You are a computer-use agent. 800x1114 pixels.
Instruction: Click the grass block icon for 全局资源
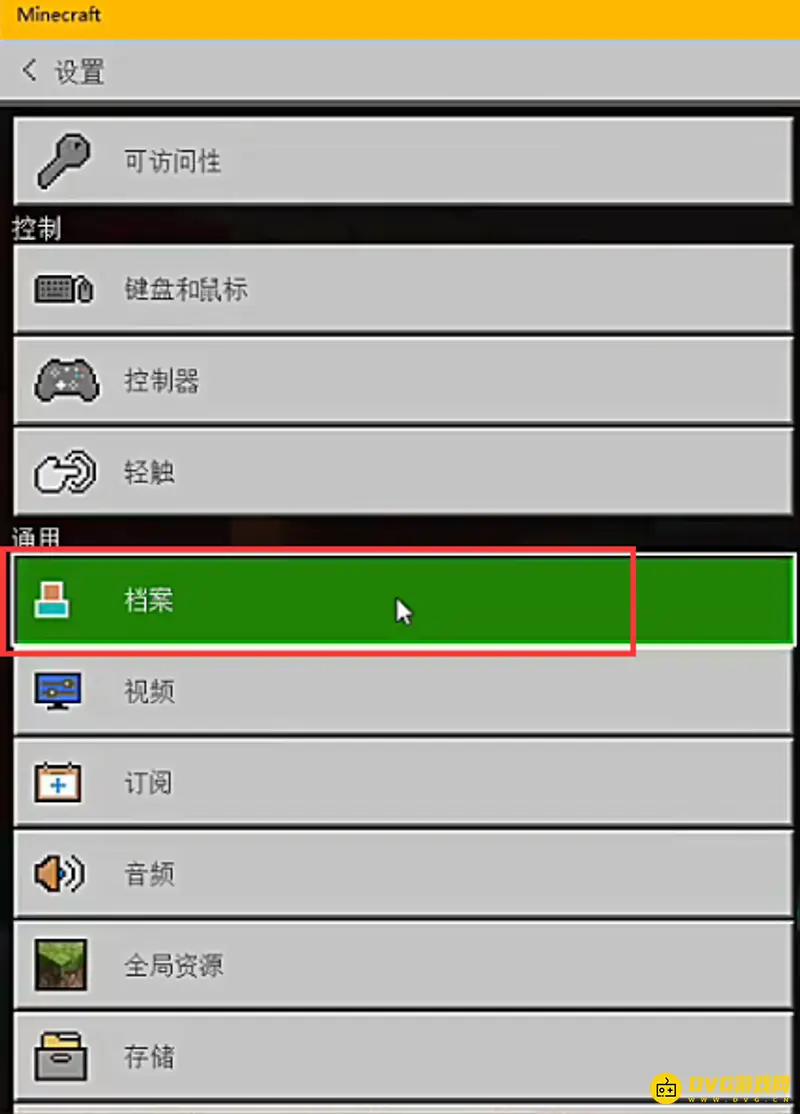(60, 965)
